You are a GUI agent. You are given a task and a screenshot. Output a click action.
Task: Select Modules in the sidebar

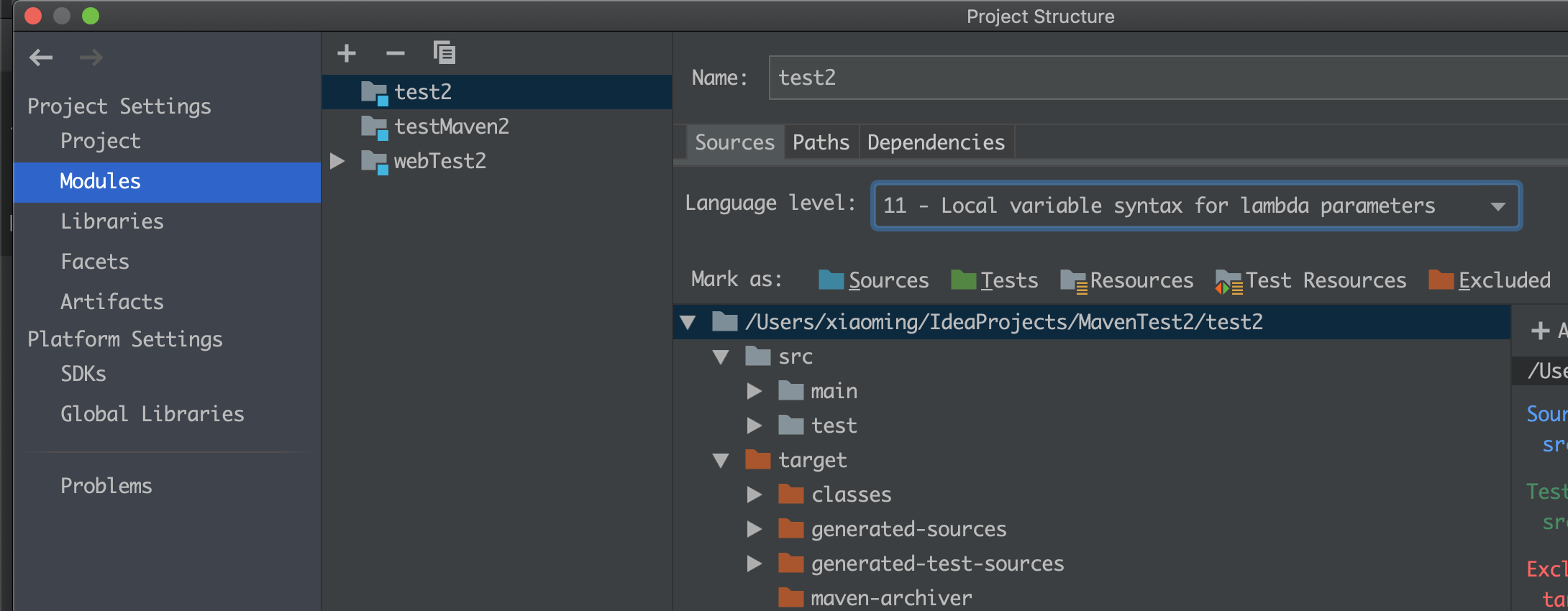[167, 181]
